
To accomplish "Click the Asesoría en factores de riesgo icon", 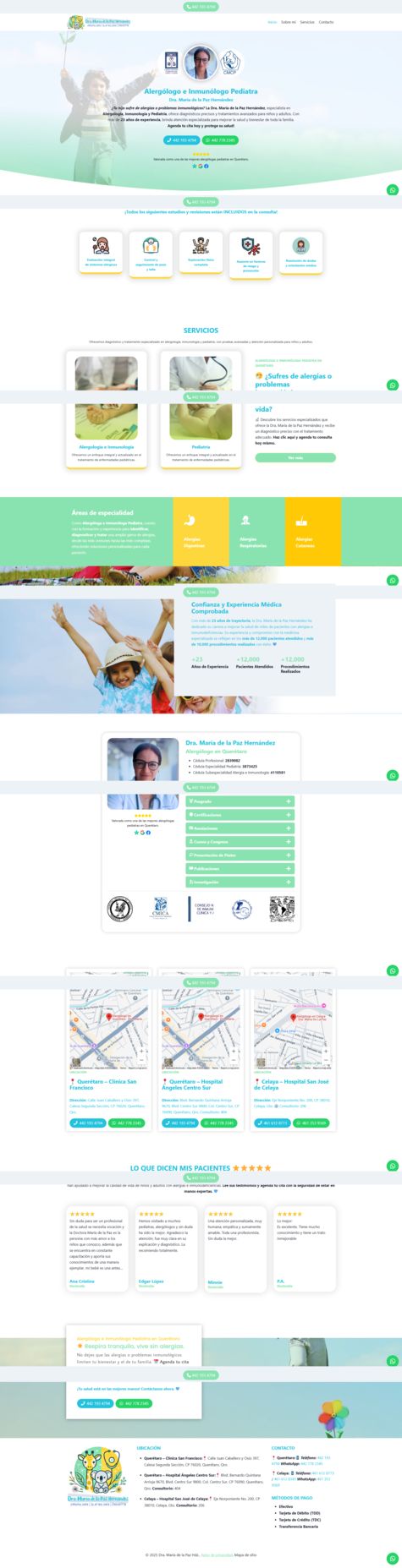I will pos(251,246).
